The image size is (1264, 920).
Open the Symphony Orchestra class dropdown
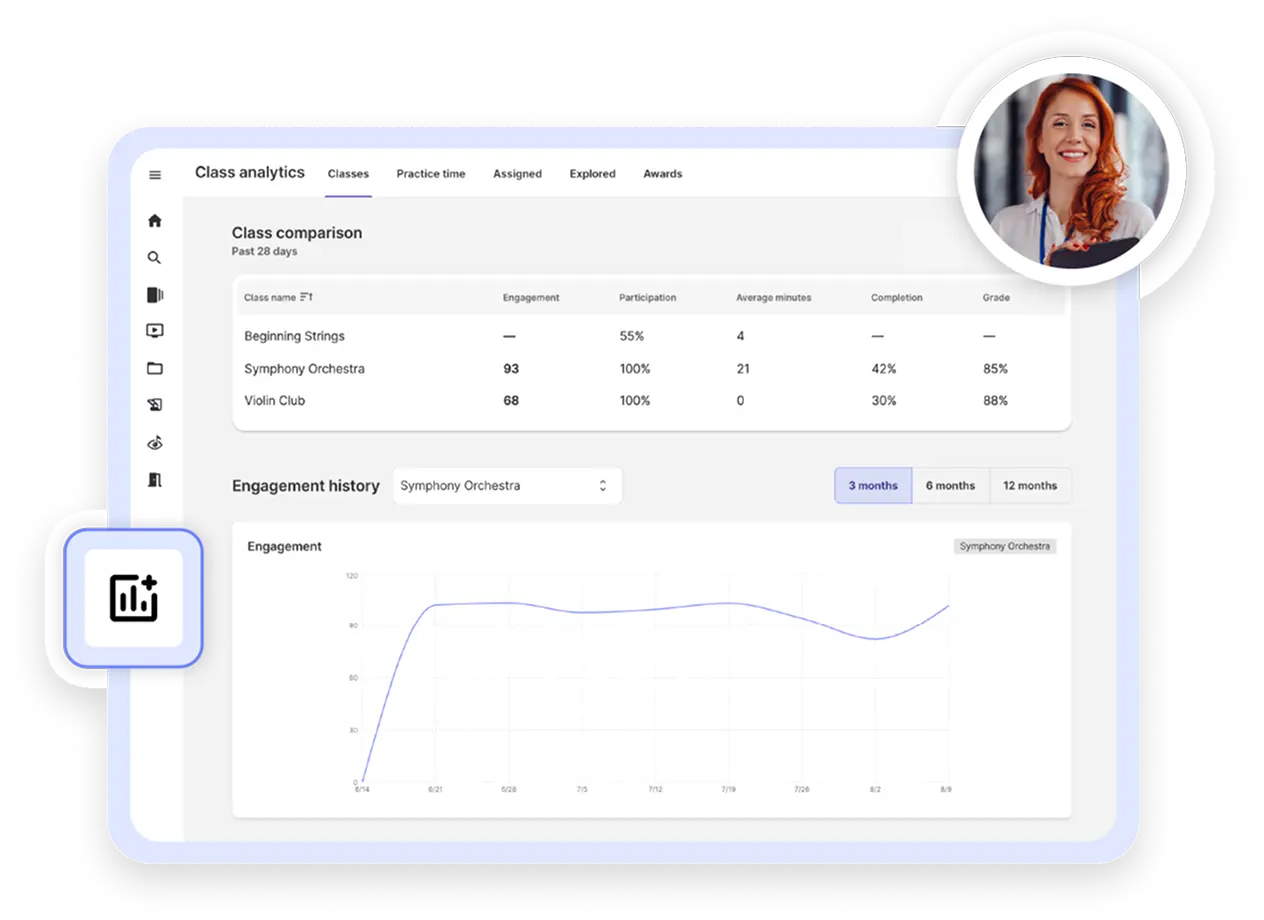(x=506, y=485)
